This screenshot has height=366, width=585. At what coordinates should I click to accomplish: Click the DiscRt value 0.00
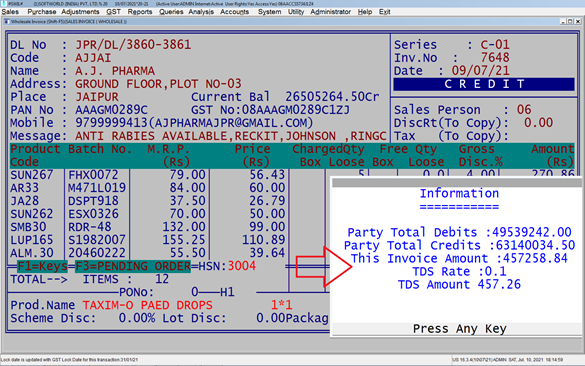[x=538, y=123]
